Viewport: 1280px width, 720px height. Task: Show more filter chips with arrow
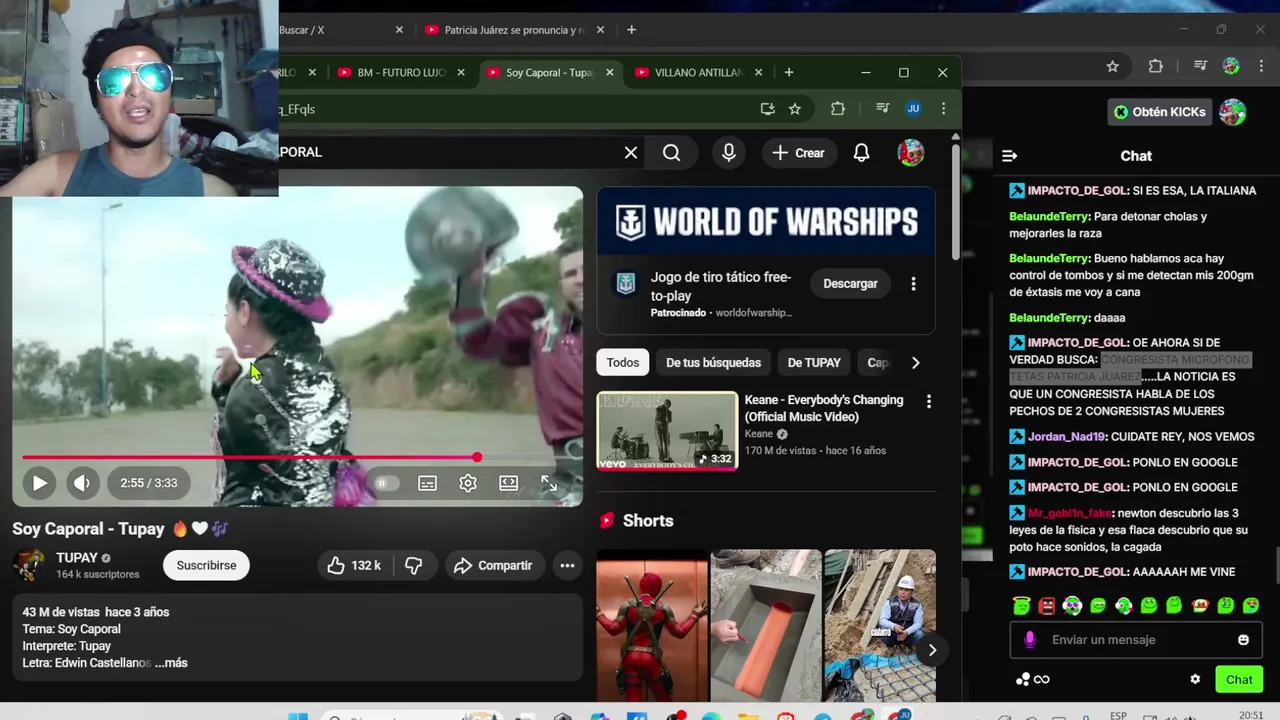(x=915, y=363)
